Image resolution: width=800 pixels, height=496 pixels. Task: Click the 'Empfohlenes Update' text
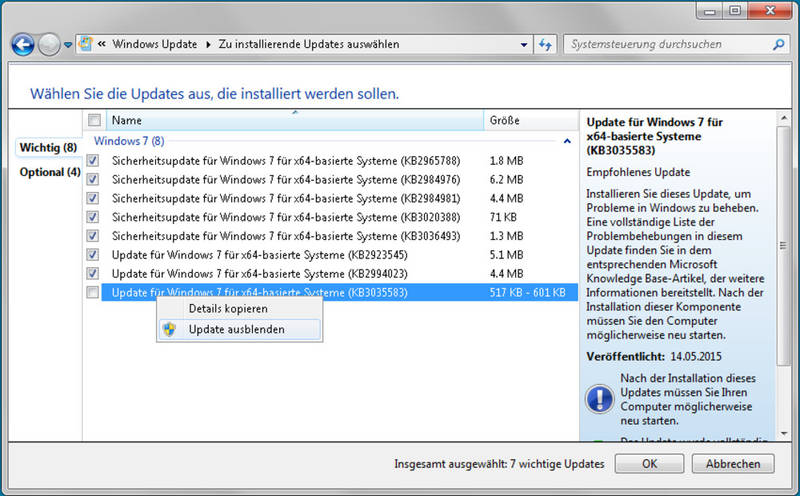(x=638, y=172)
